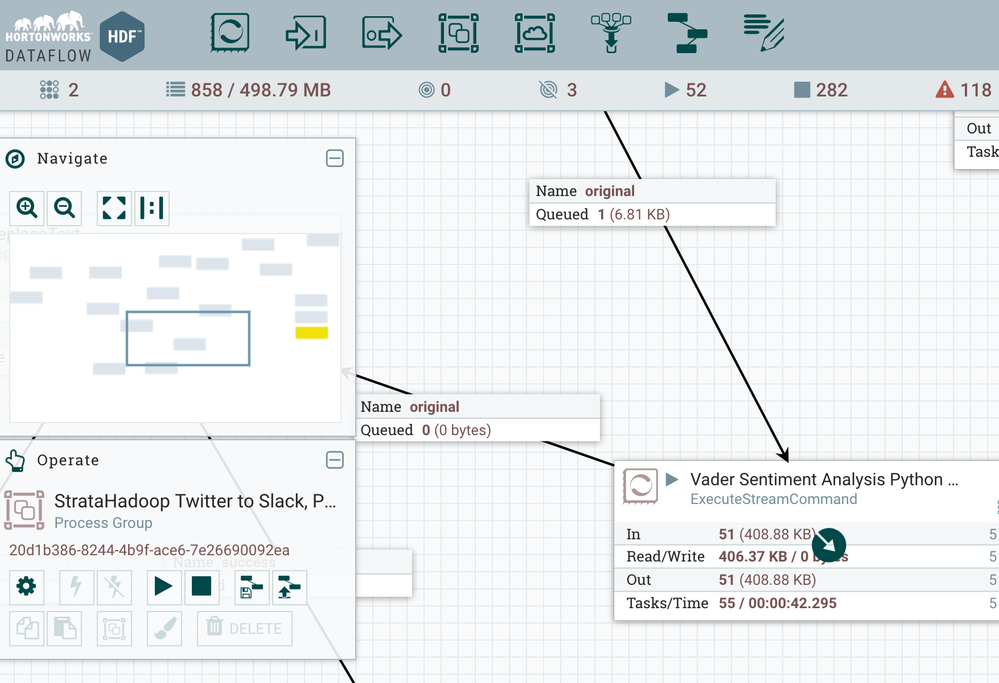
Task: Click the Process Group icon in Operate panel
Action: pyautogui.click(x=24, y=510)
